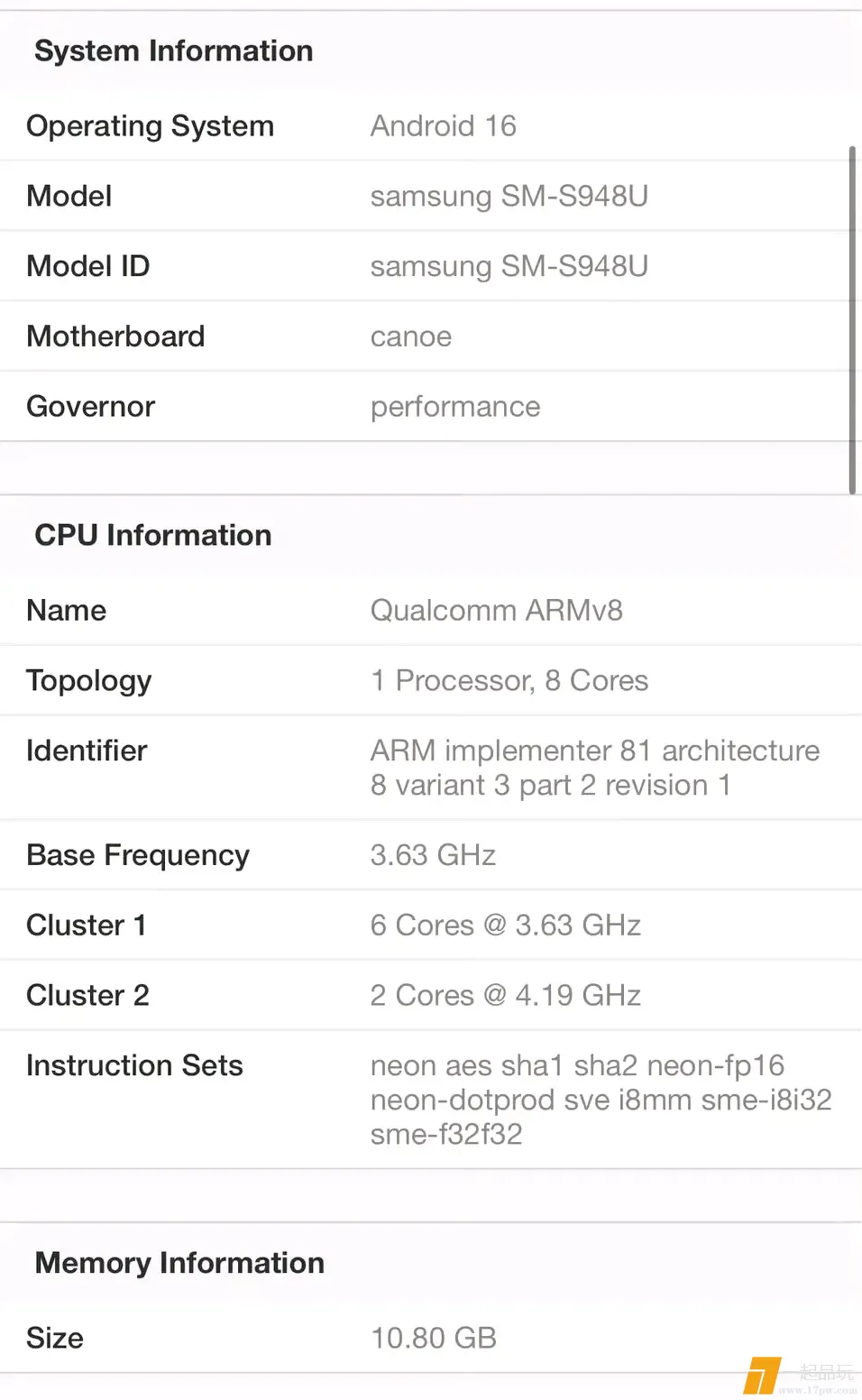Click the Model ID label
This screenshot has height=1400, width=862.
click(x=87, y=267)
